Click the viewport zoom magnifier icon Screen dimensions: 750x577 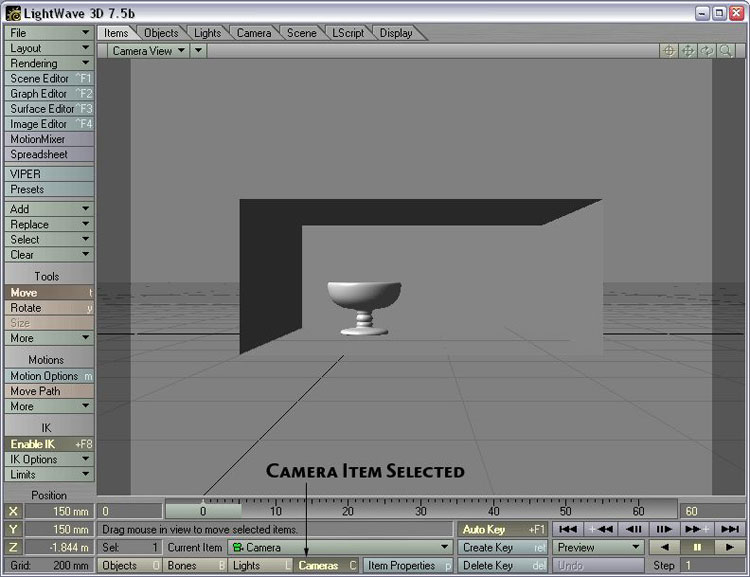coord(725,51)
